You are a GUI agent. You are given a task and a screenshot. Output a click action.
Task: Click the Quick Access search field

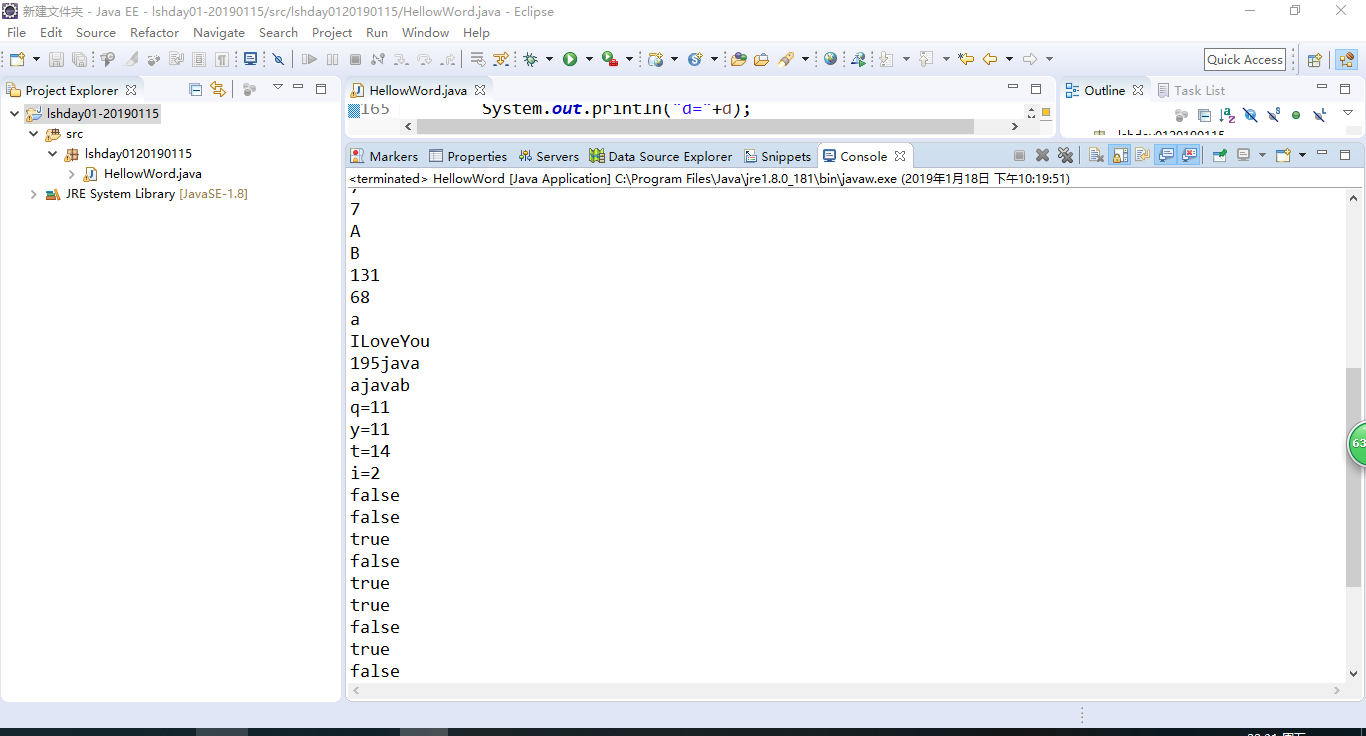point(1244,59)
